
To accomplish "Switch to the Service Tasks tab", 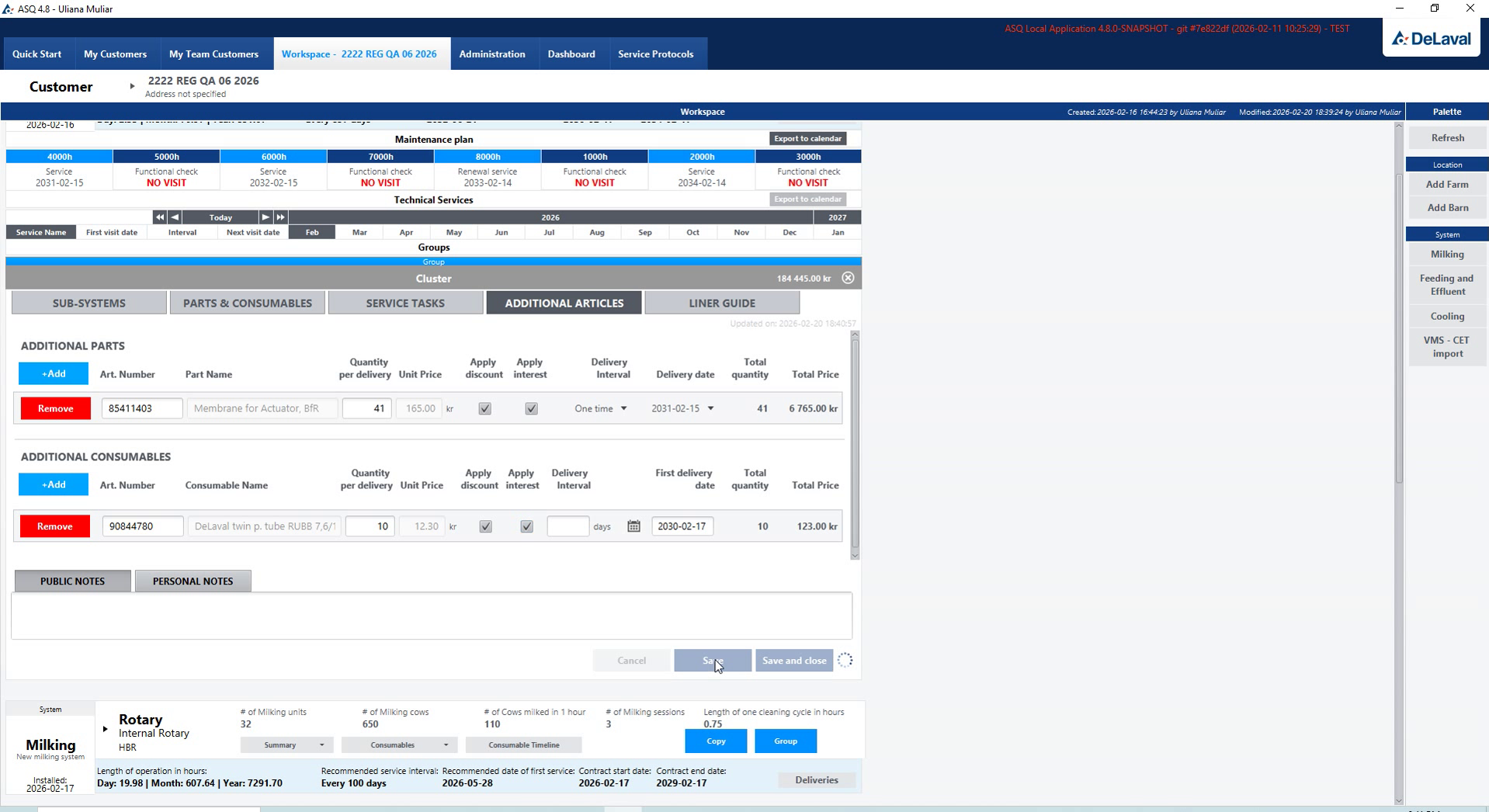I will 405,303.
